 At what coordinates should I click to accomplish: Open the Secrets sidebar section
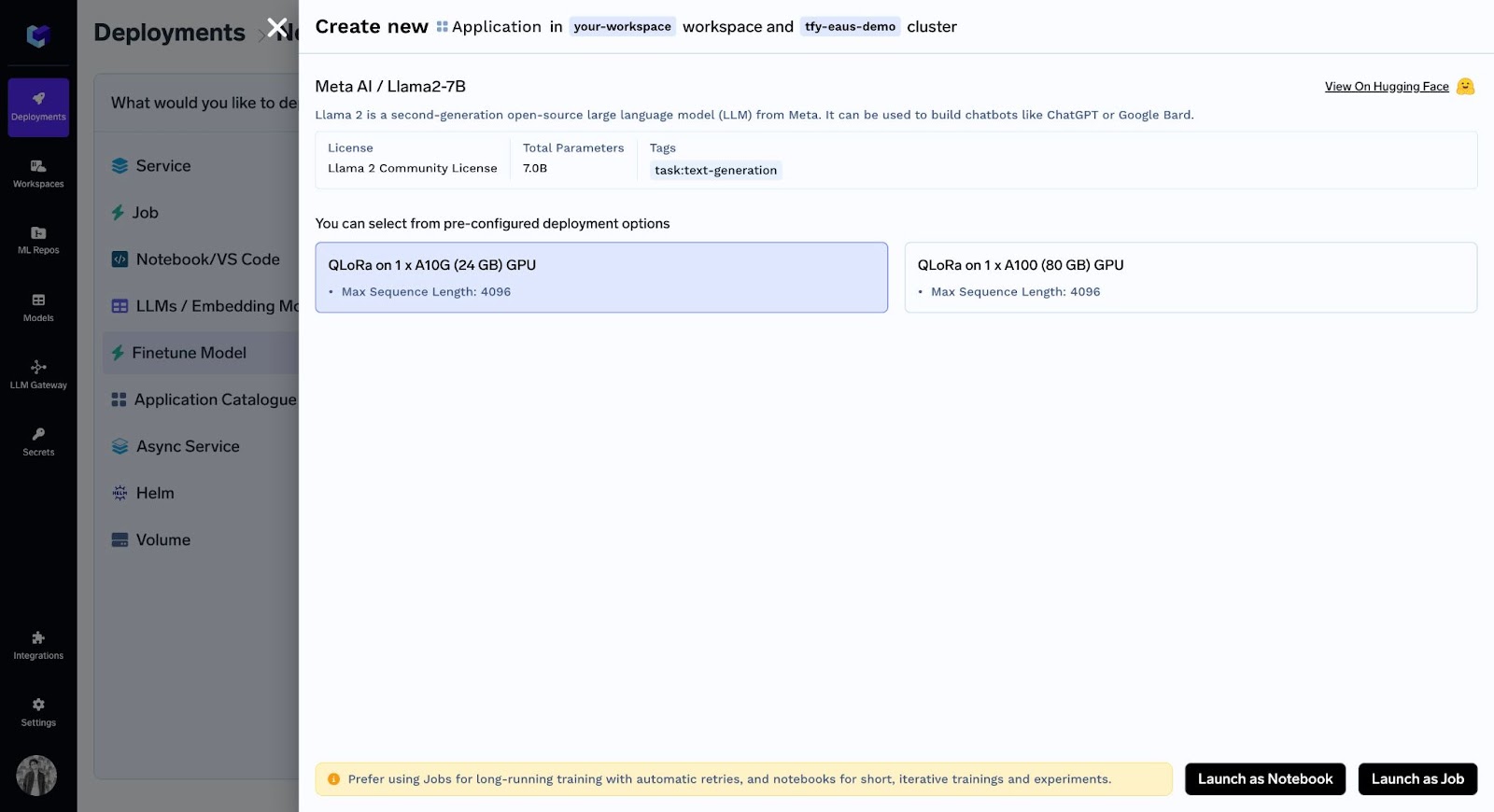(38, 442)
